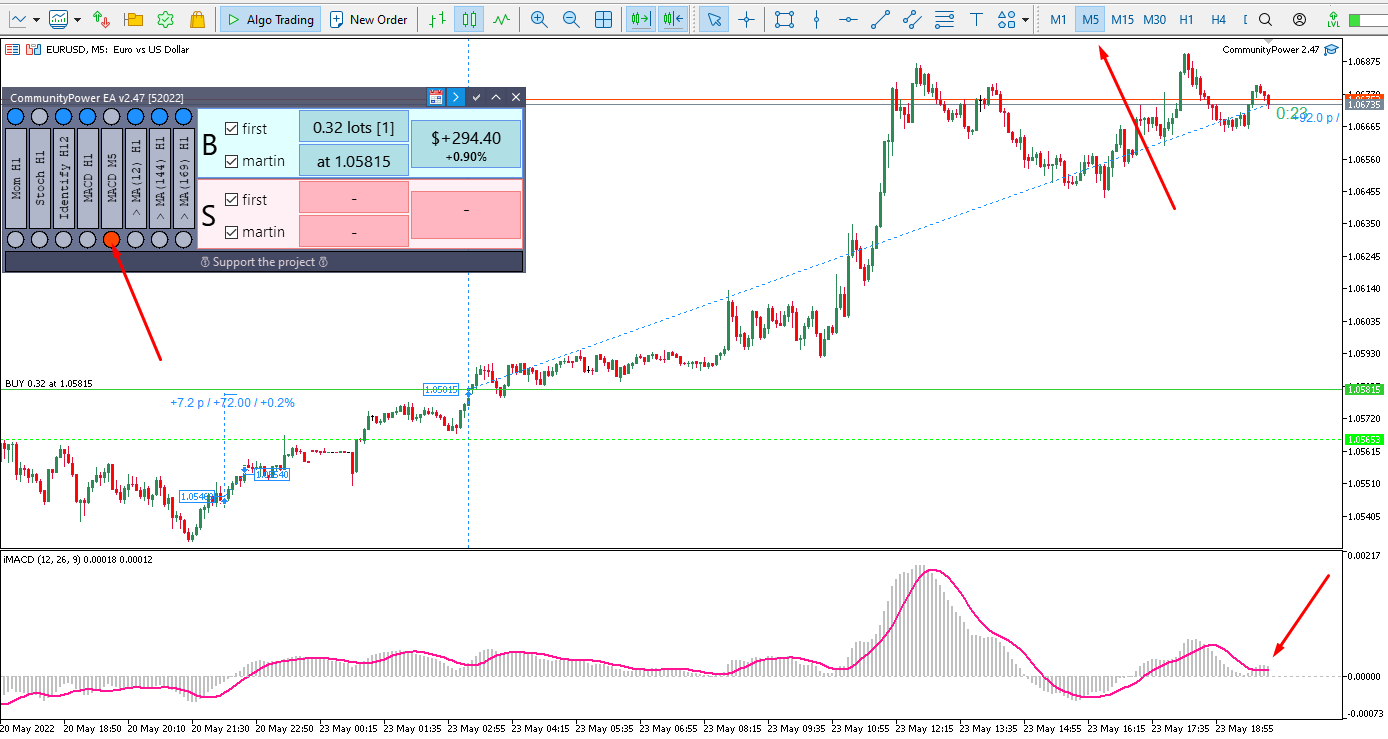Click Support the project link
The height and width of the screenshot is (739, 1388).
click(x=264, y=262)
